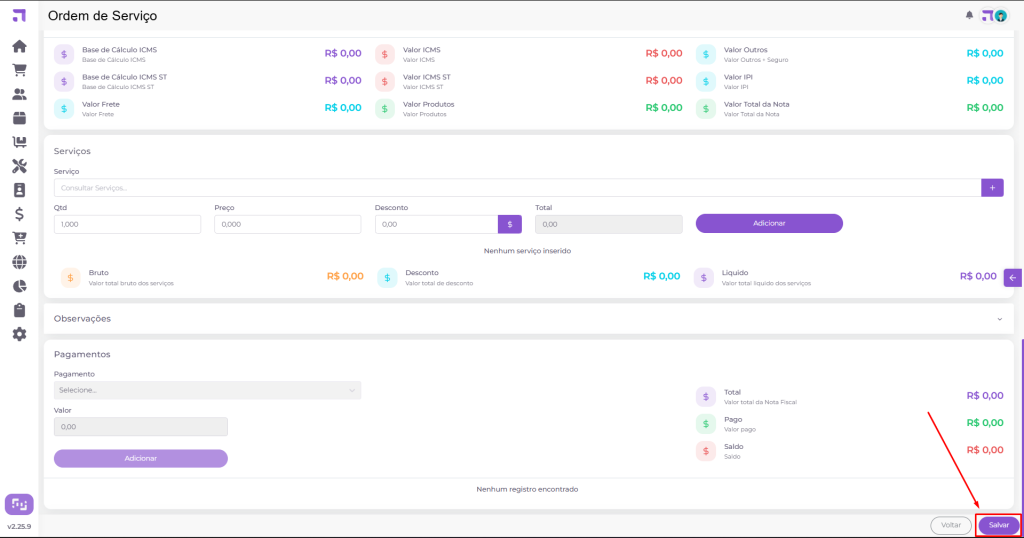
Task: Expand the Observações section
Action: (x=999, y=319)
